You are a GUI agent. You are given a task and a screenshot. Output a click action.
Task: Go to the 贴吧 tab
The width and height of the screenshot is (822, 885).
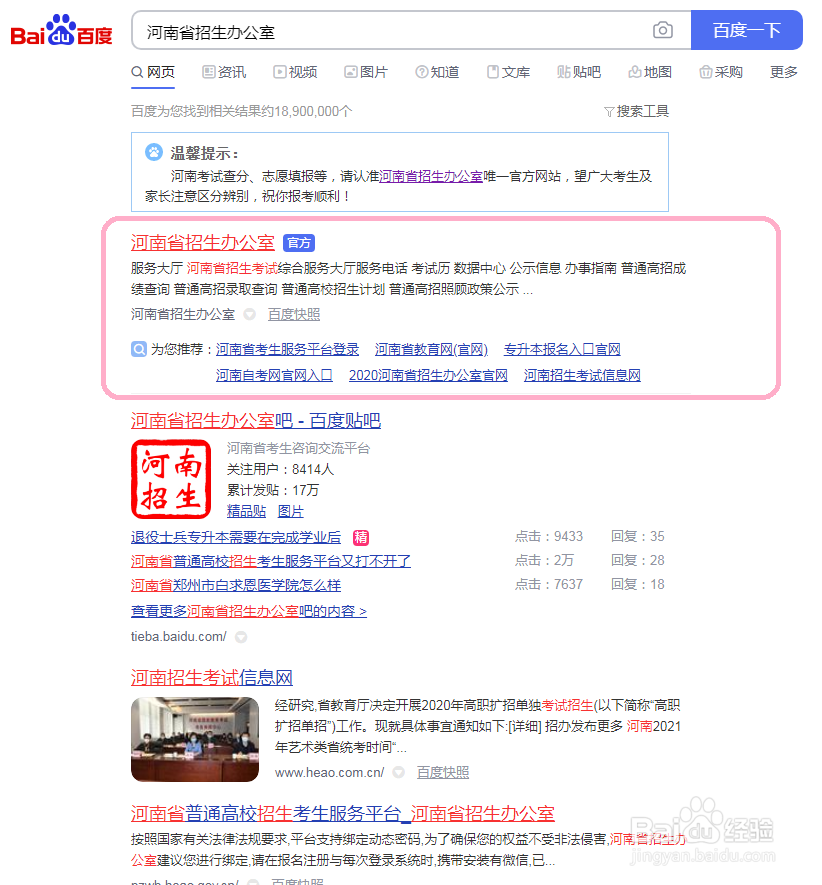[x=579, y=72]
